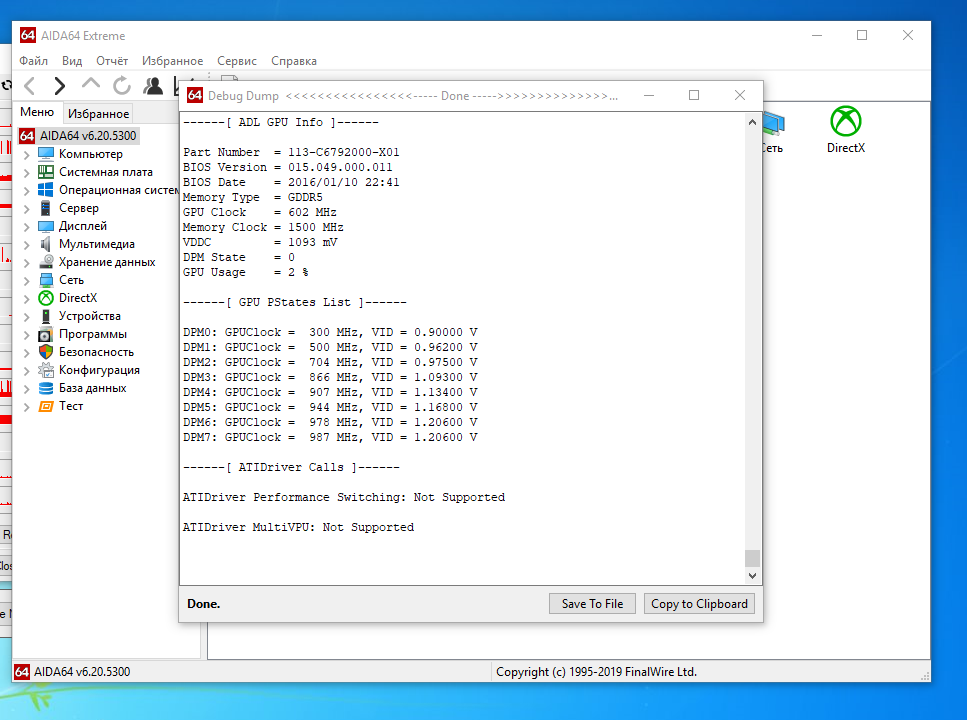
Task: Click the DPM7 GPUClock 987 MHz line
Action: [x=330, y=437]
